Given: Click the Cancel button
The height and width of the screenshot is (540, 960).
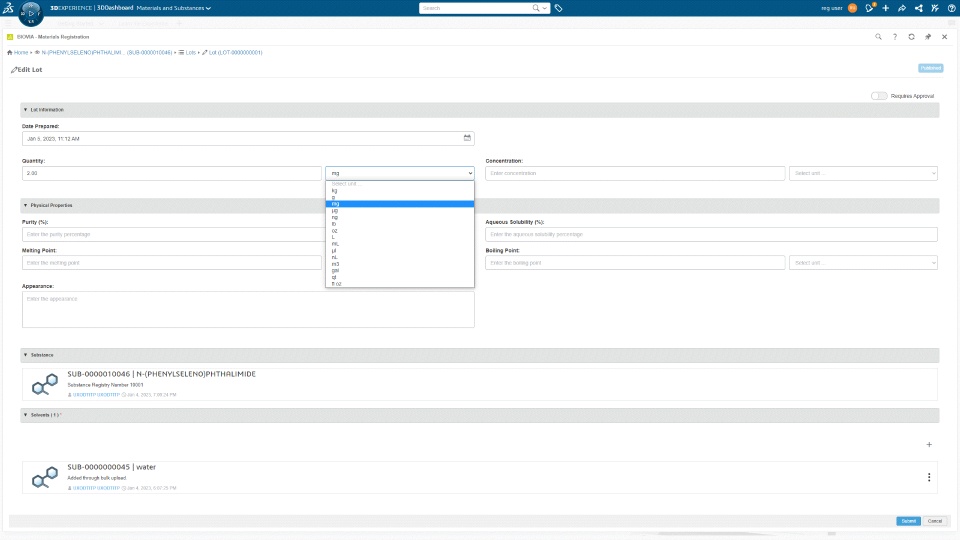Looking at the screenshot, I should tap(934, 521).
